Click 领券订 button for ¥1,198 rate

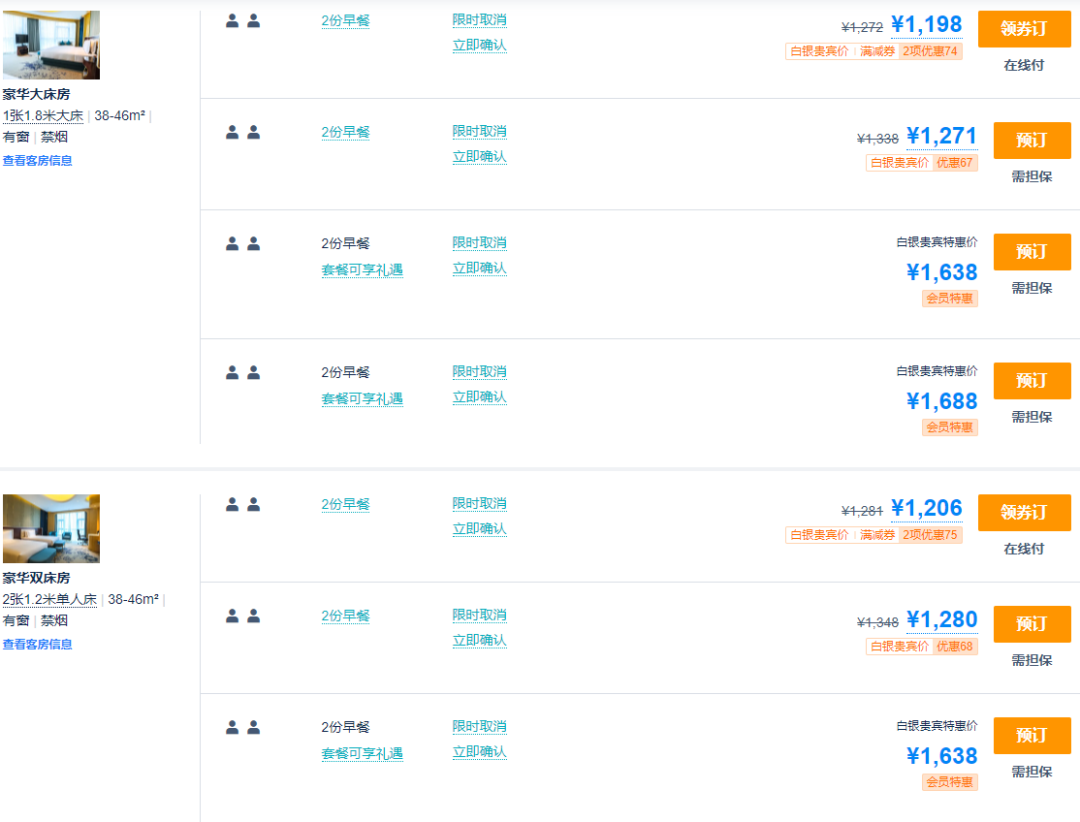[1024, 29]
